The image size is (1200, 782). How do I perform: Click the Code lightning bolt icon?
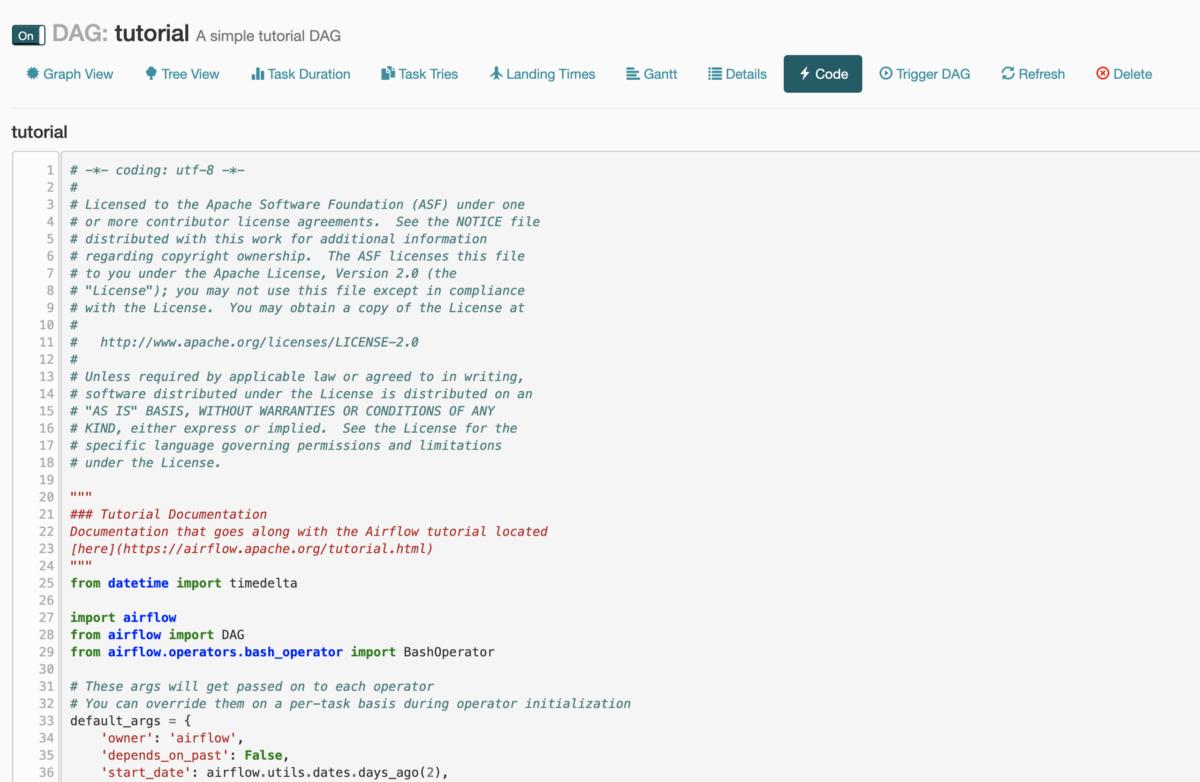pos(805,74)
